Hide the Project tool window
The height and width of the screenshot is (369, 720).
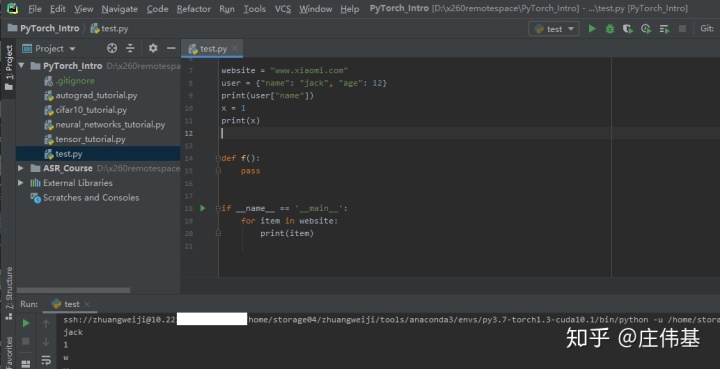[171, 48]
